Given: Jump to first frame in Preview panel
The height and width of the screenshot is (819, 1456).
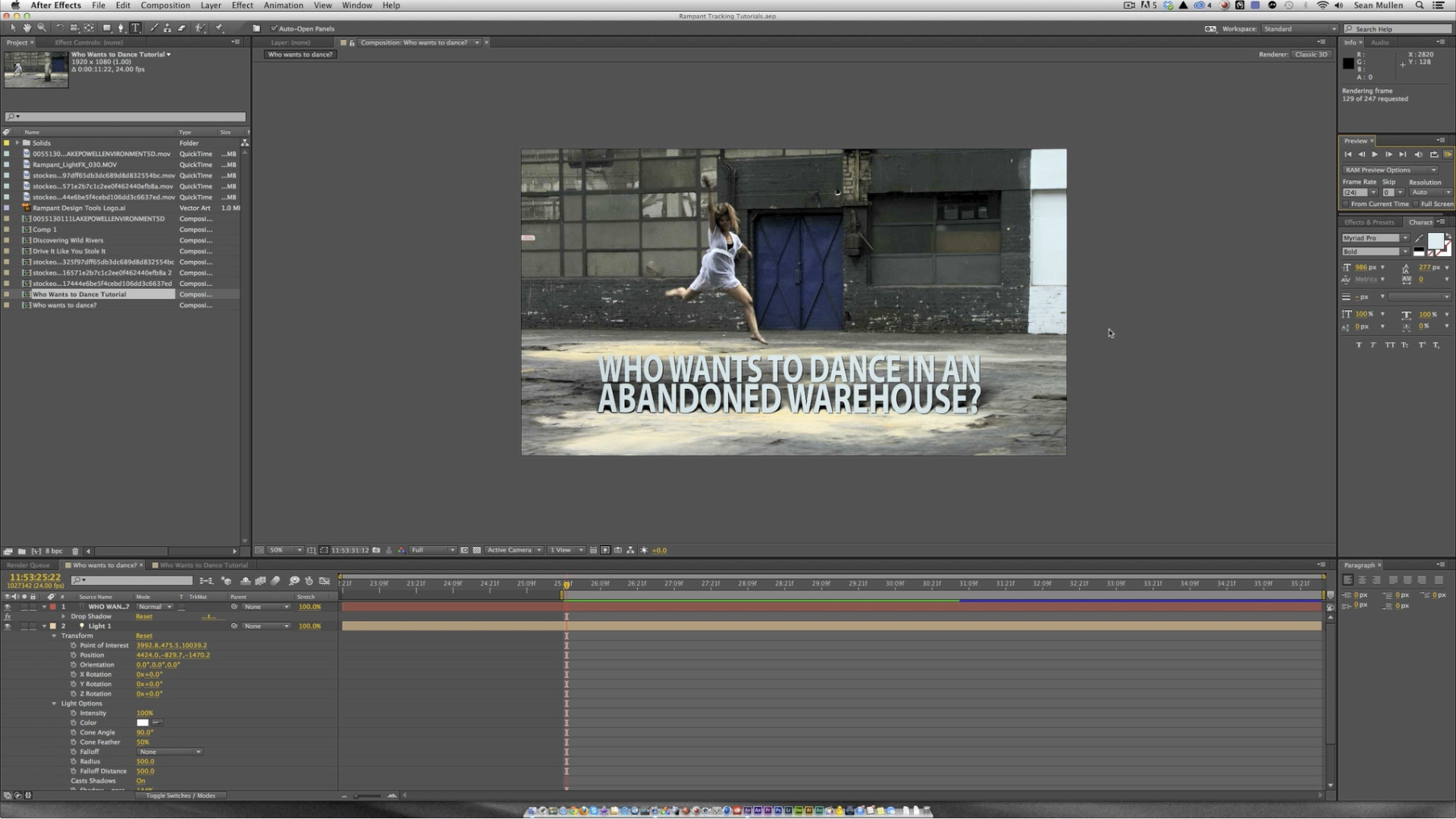Looking at the screenshot, I should coord(1347,155).
